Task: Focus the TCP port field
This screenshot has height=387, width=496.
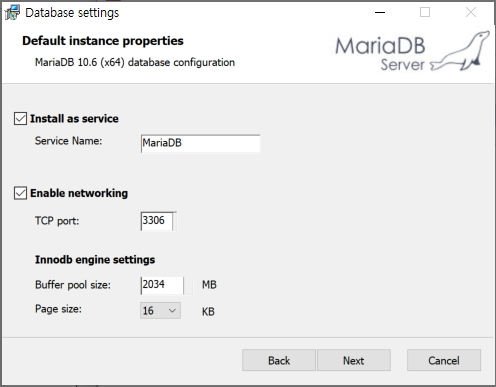Action: click(158, 221)
